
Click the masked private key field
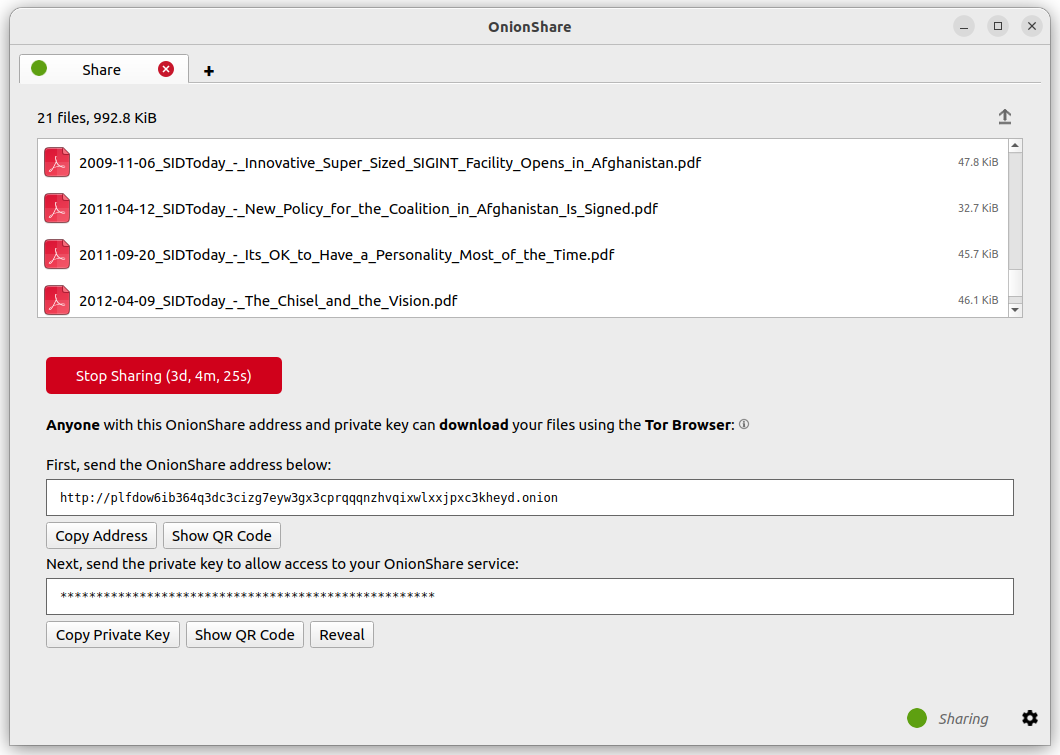click(530, 596)
